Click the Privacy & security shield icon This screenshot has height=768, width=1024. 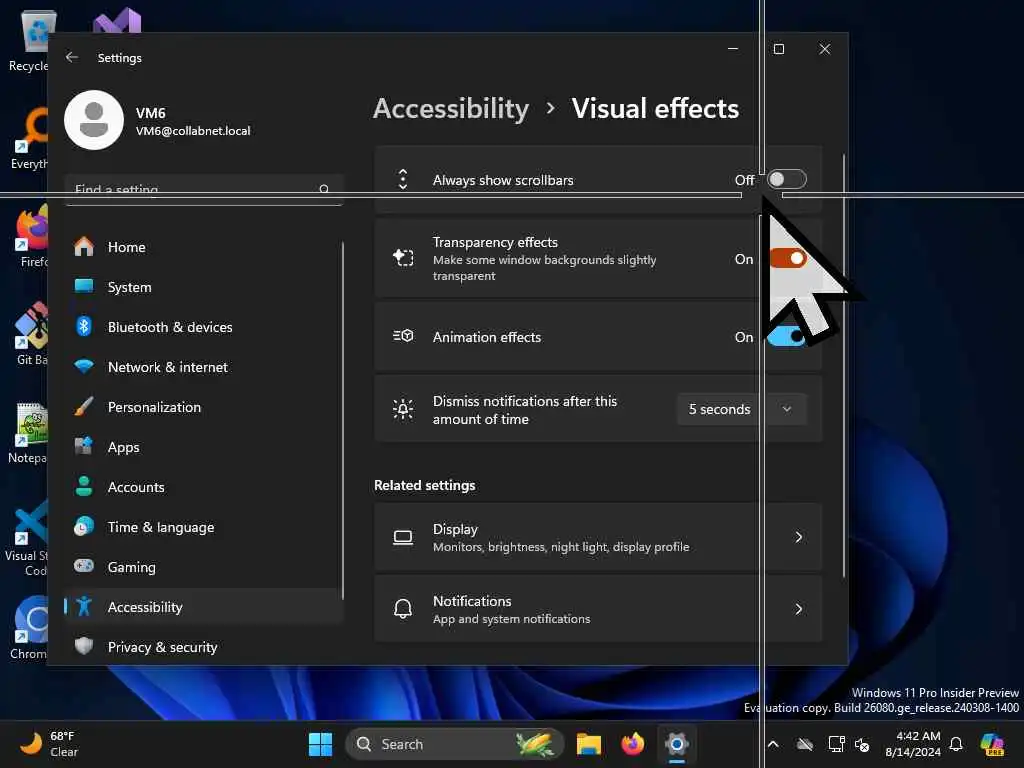84,647
